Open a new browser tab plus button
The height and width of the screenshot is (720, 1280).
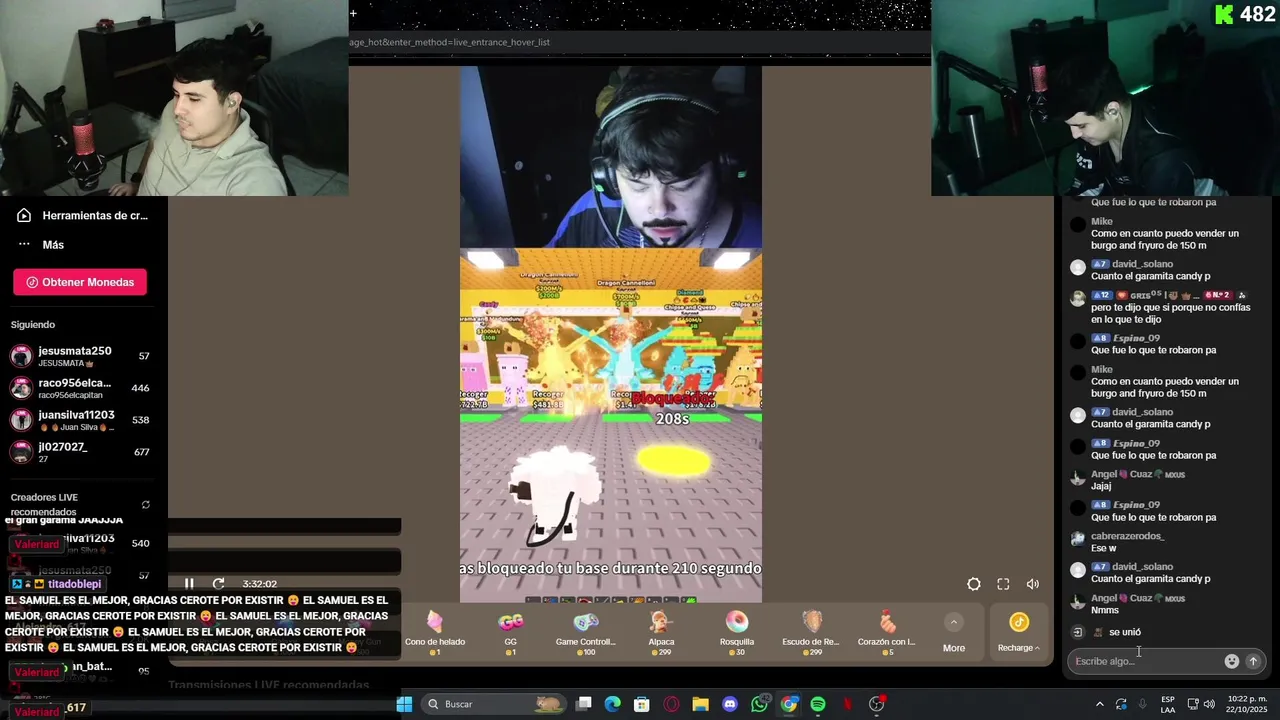pyautogui.click(x=353, y=13)
